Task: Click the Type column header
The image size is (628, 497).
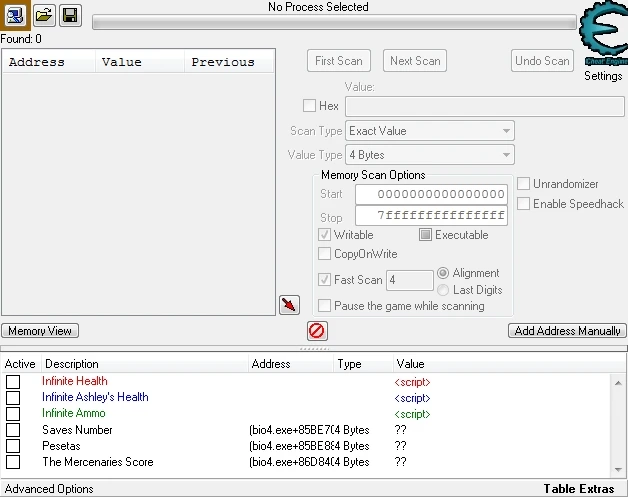Action: coord(363,364)
